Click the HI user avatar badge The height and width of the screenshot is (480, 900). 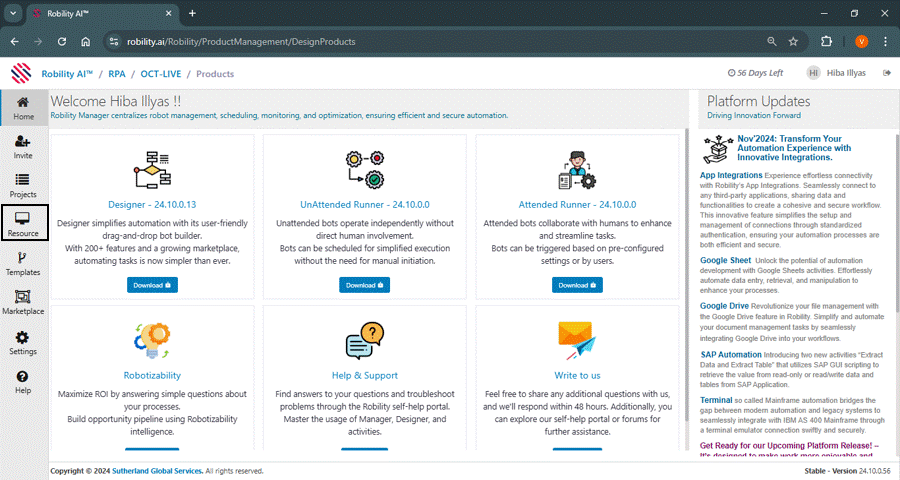(813, 73)
